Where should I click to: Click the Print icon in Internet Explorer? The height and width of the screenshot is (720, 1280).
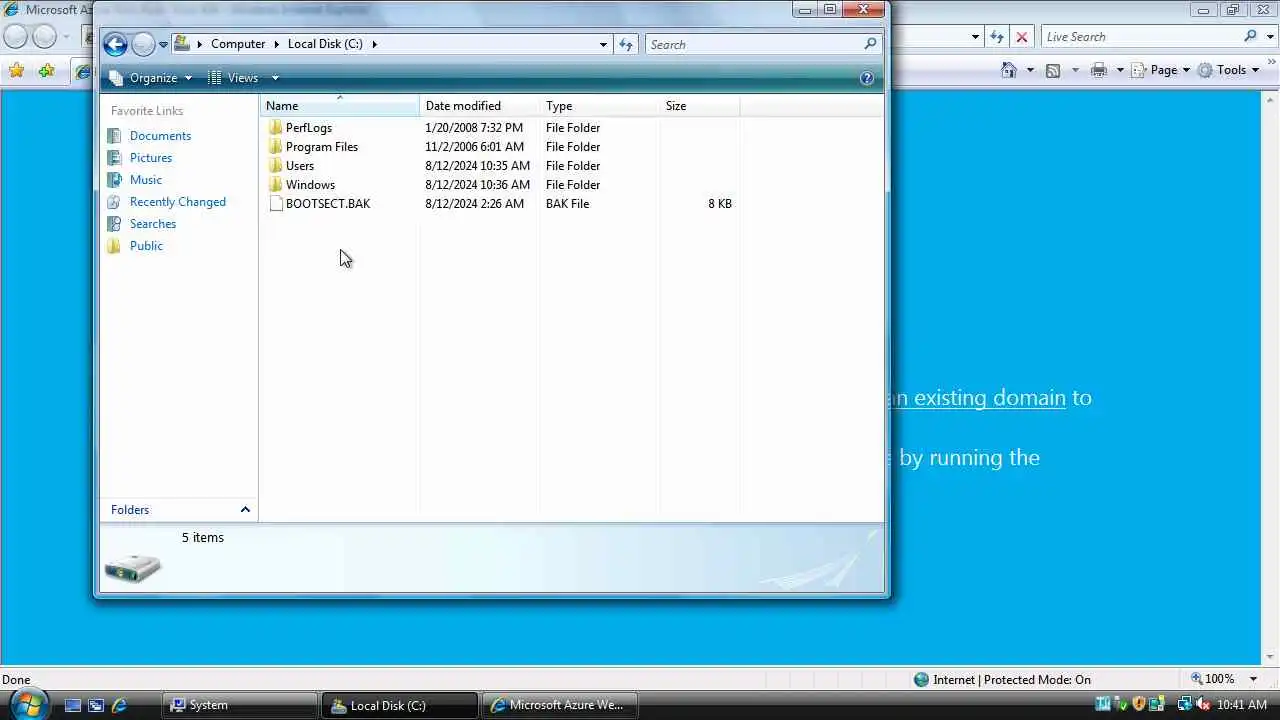pos(1099,70)
